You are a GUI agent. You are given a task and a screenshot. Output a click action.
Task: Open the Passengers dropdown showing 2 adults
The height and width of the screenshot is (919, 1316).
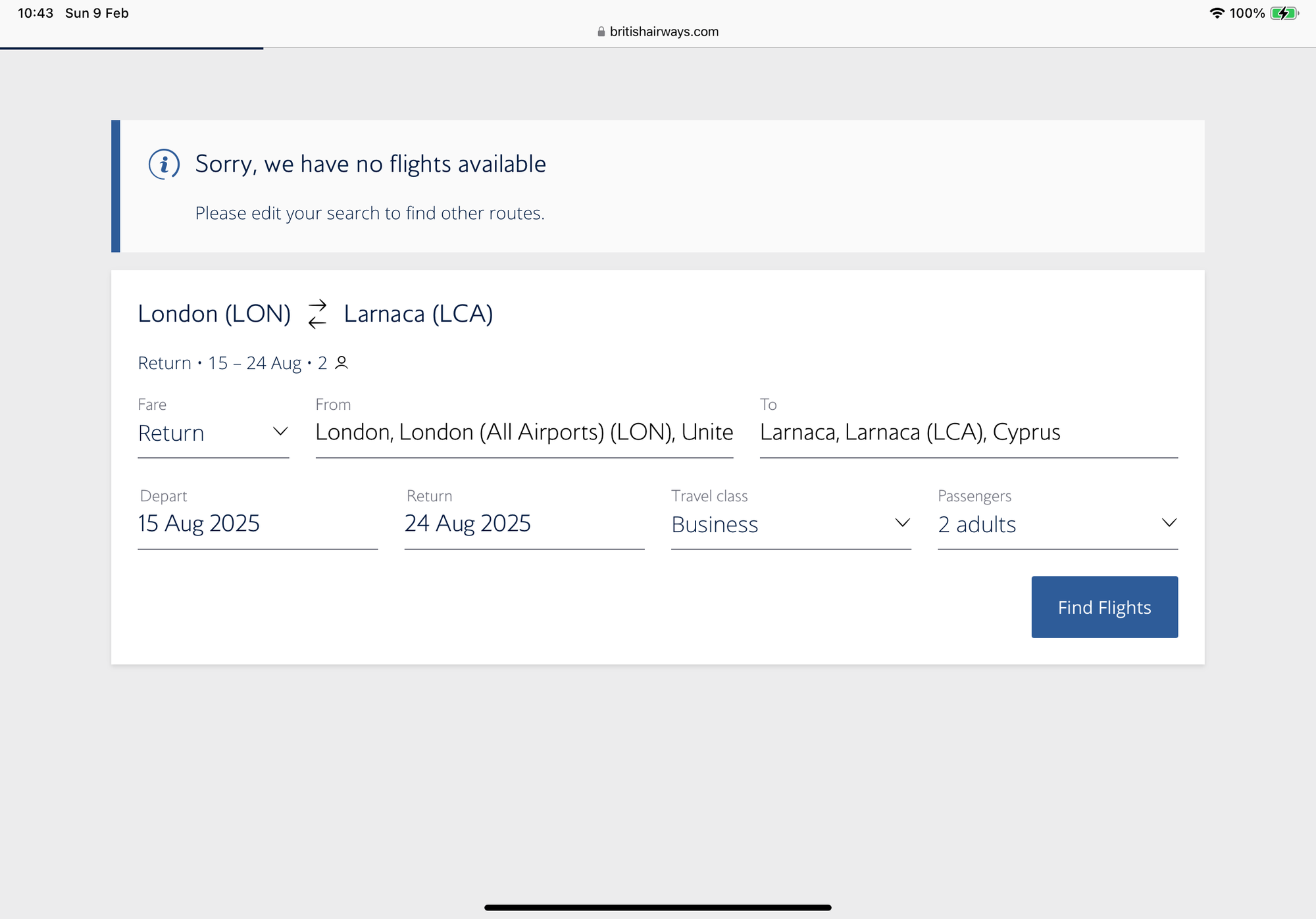[x=1057, y=524]
